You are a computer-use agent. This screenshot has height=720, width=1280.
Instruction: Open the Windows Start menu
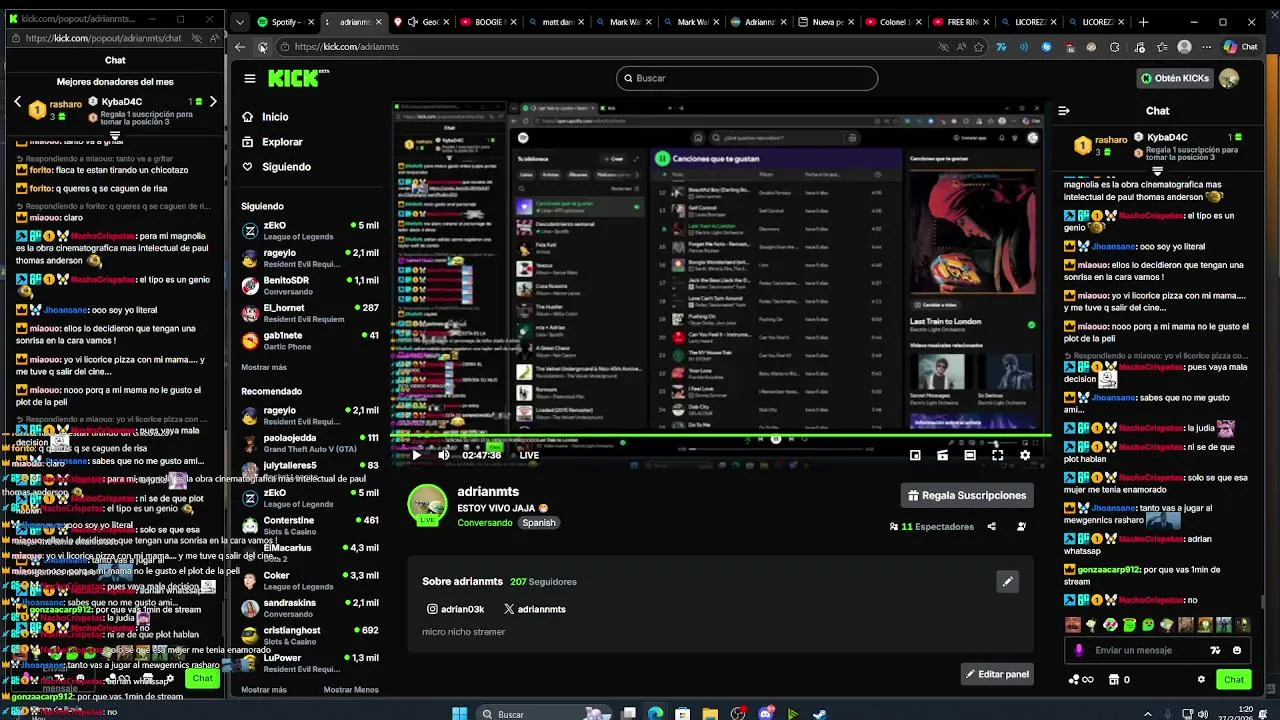(x=459, y=714)
